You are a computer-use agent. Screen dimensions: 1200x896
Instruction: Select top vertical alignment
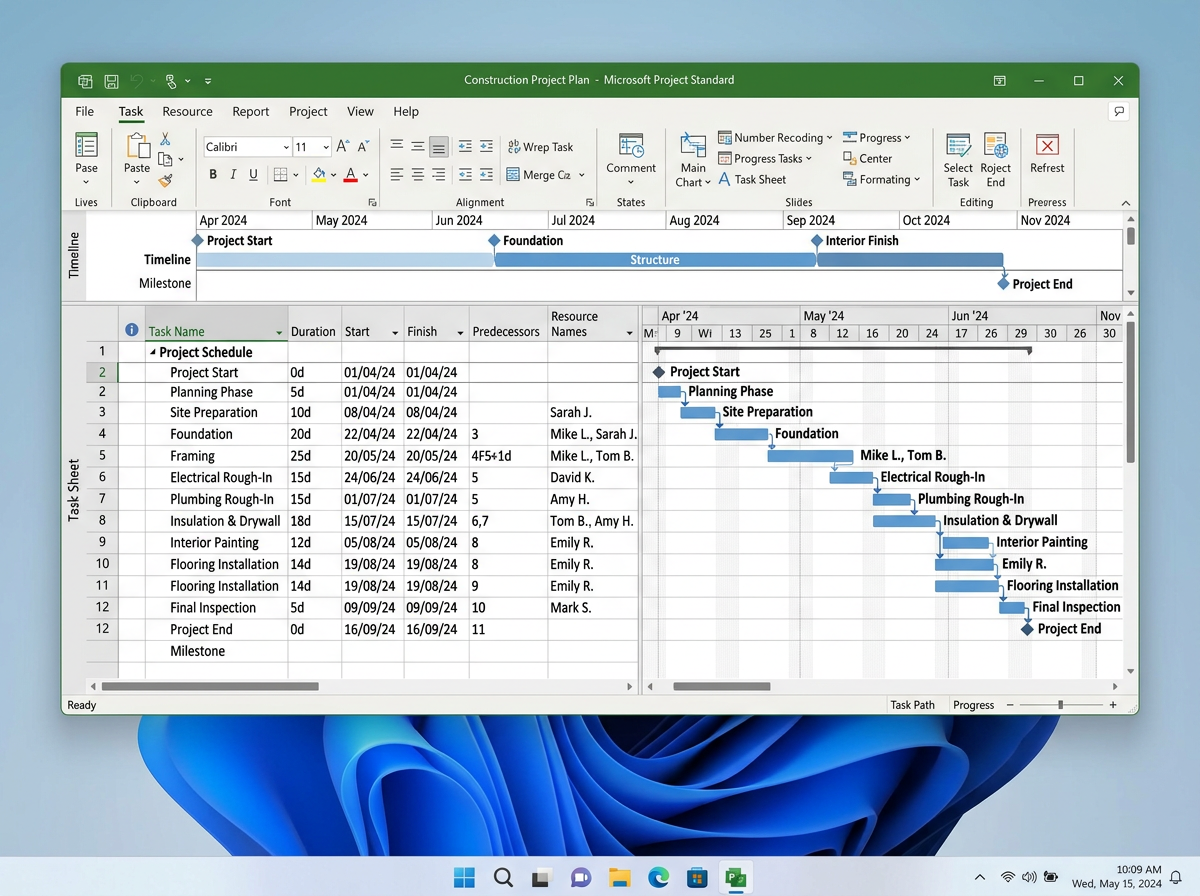[397, 146]
